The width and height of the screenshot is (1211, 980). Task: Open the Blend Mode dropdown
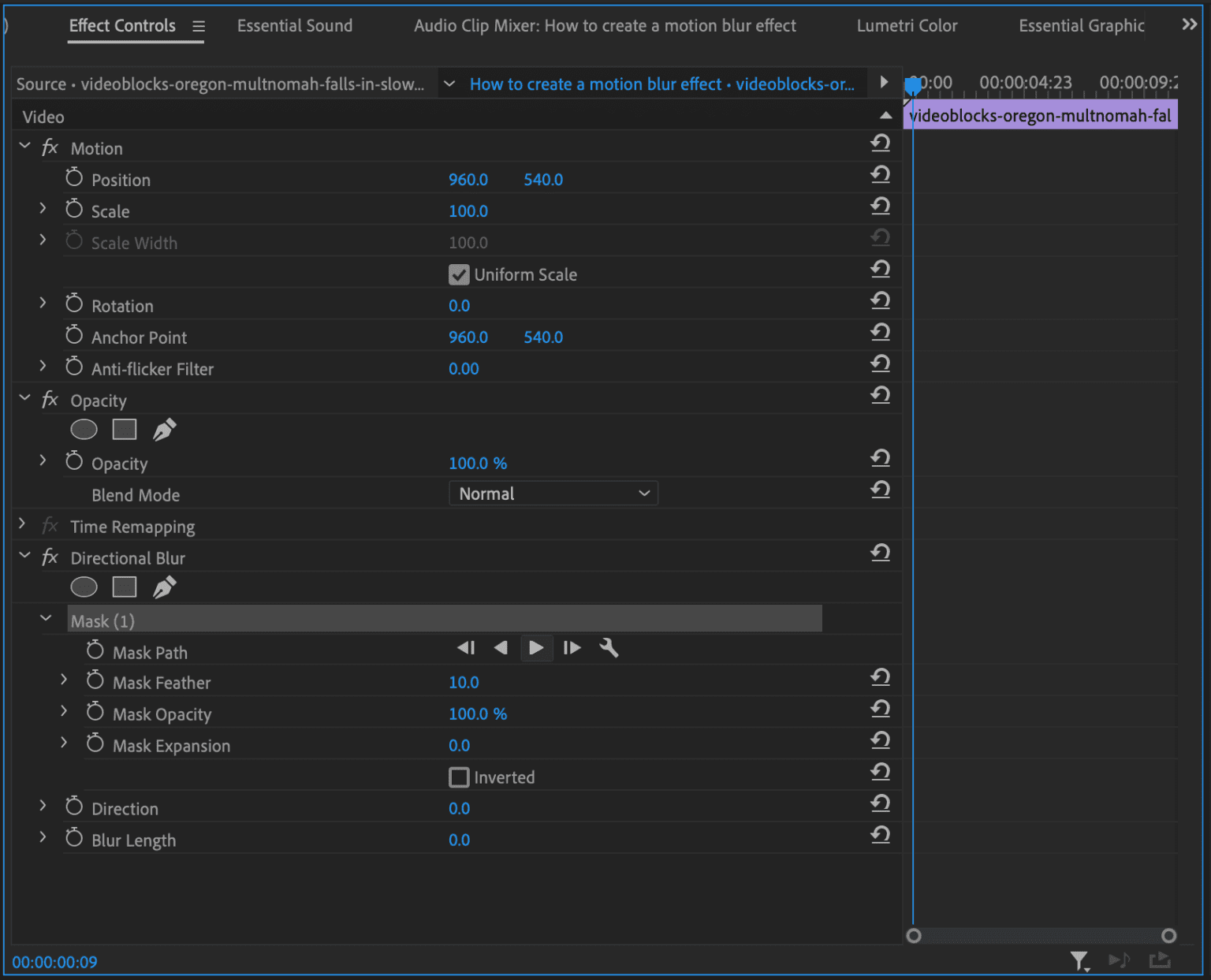[x=553, y=494]
